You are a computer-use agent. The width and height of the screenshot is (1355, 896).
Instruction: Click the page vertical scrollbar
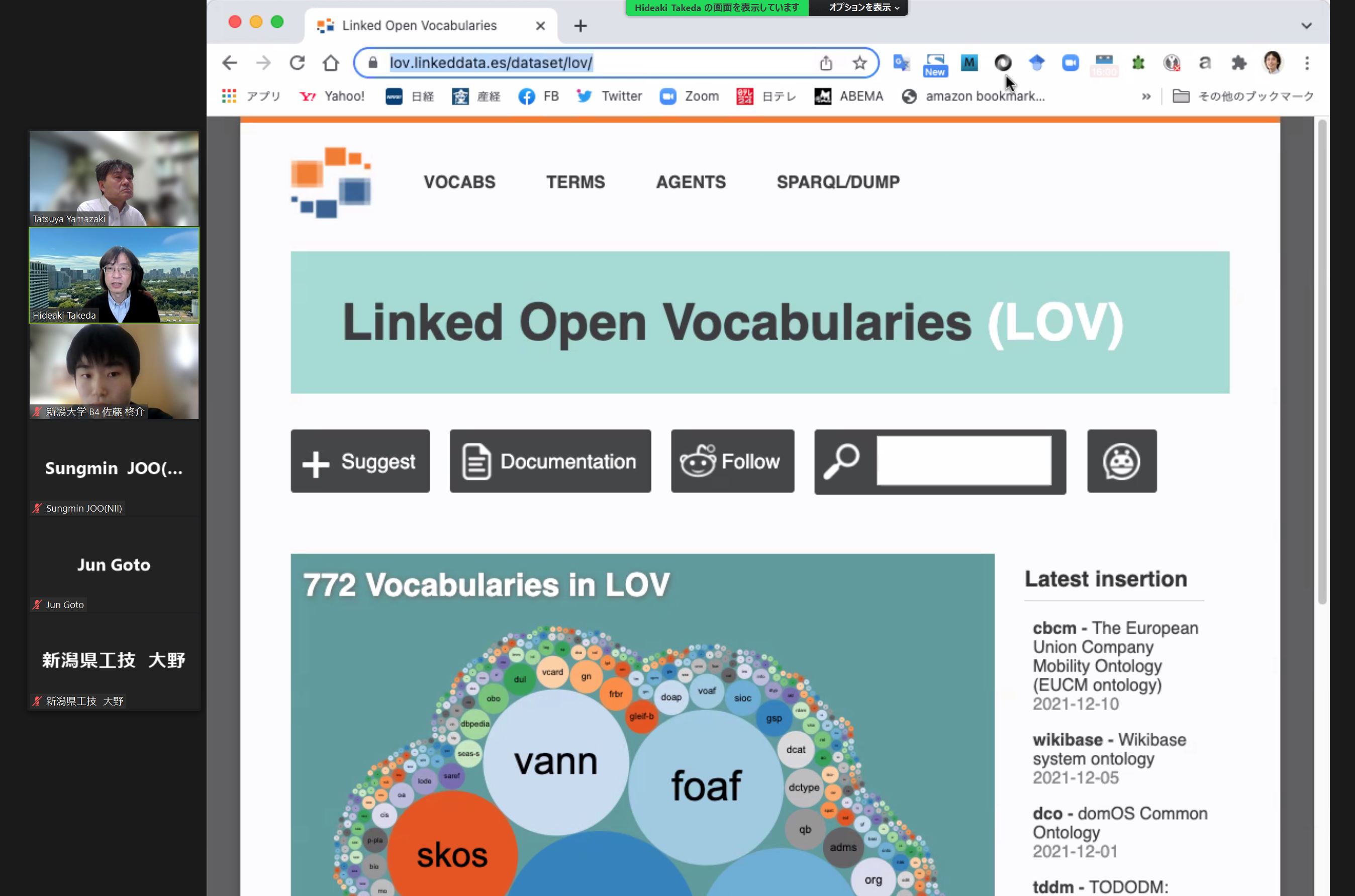pyautogui.click(x=1322, y=362)
